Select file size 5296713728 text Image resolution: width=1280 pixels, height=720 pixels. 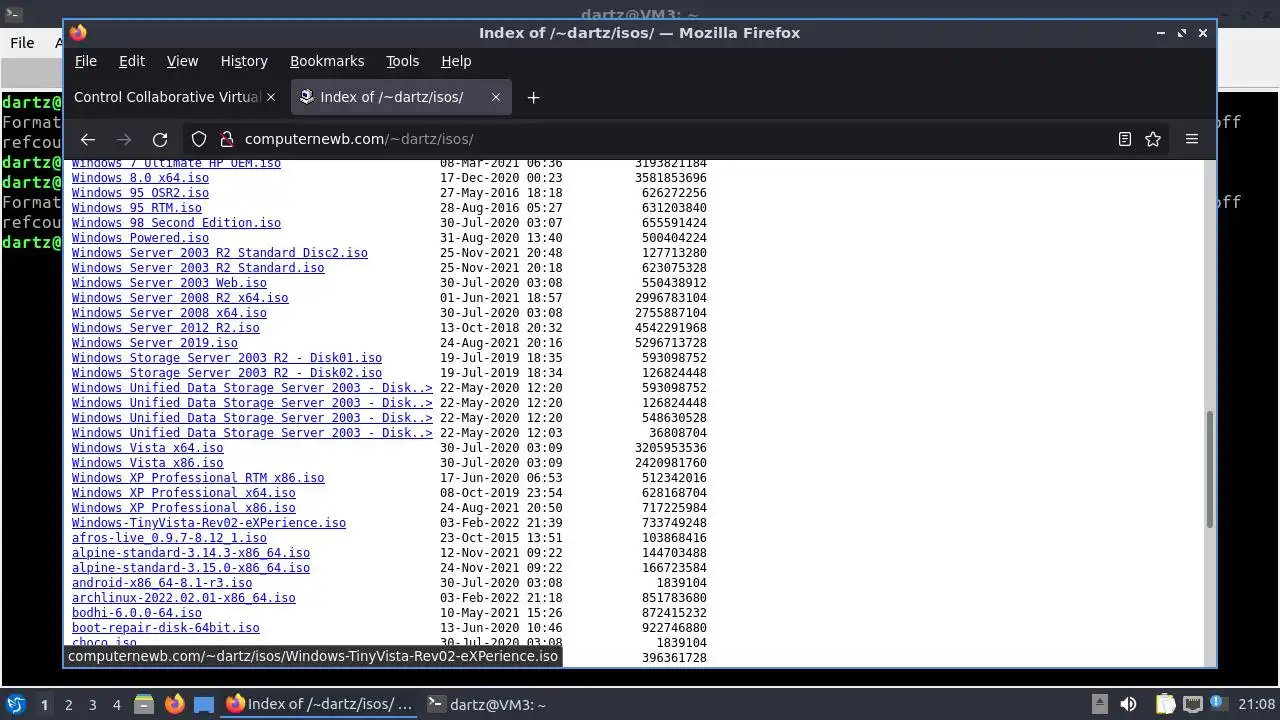pos(671,343)
